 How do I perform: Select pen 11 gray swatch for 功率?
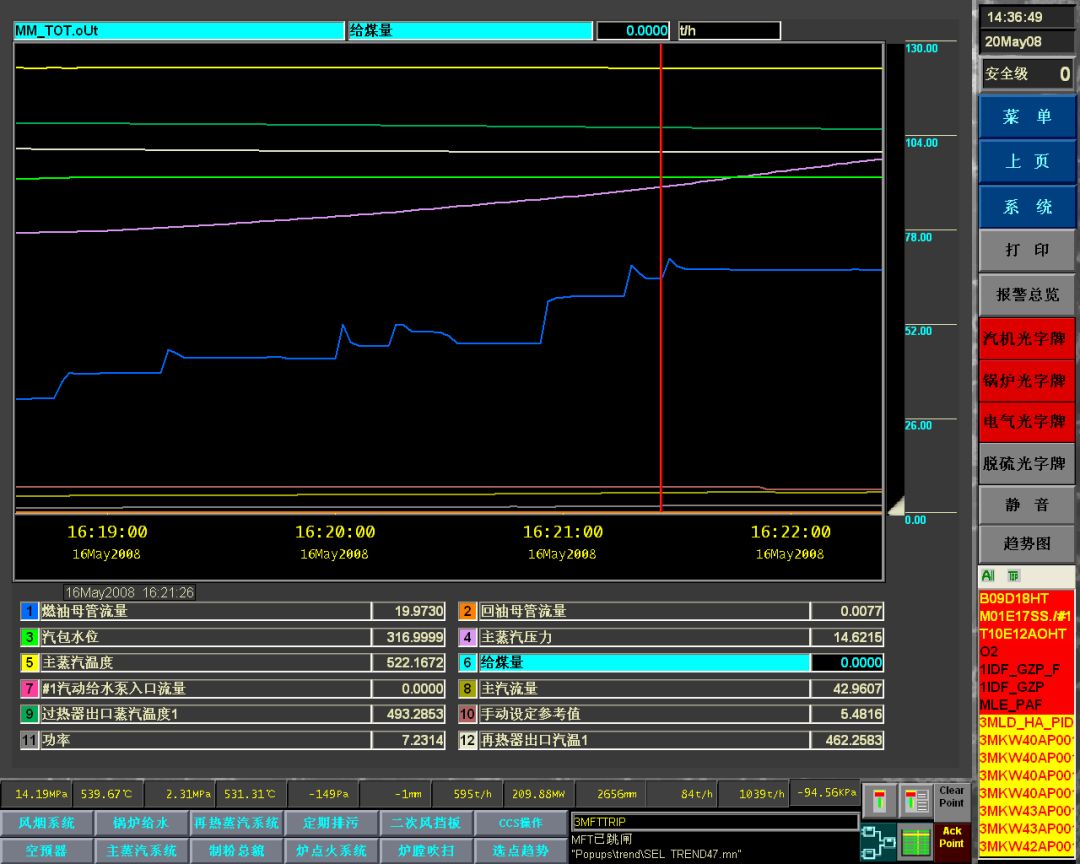29,741
